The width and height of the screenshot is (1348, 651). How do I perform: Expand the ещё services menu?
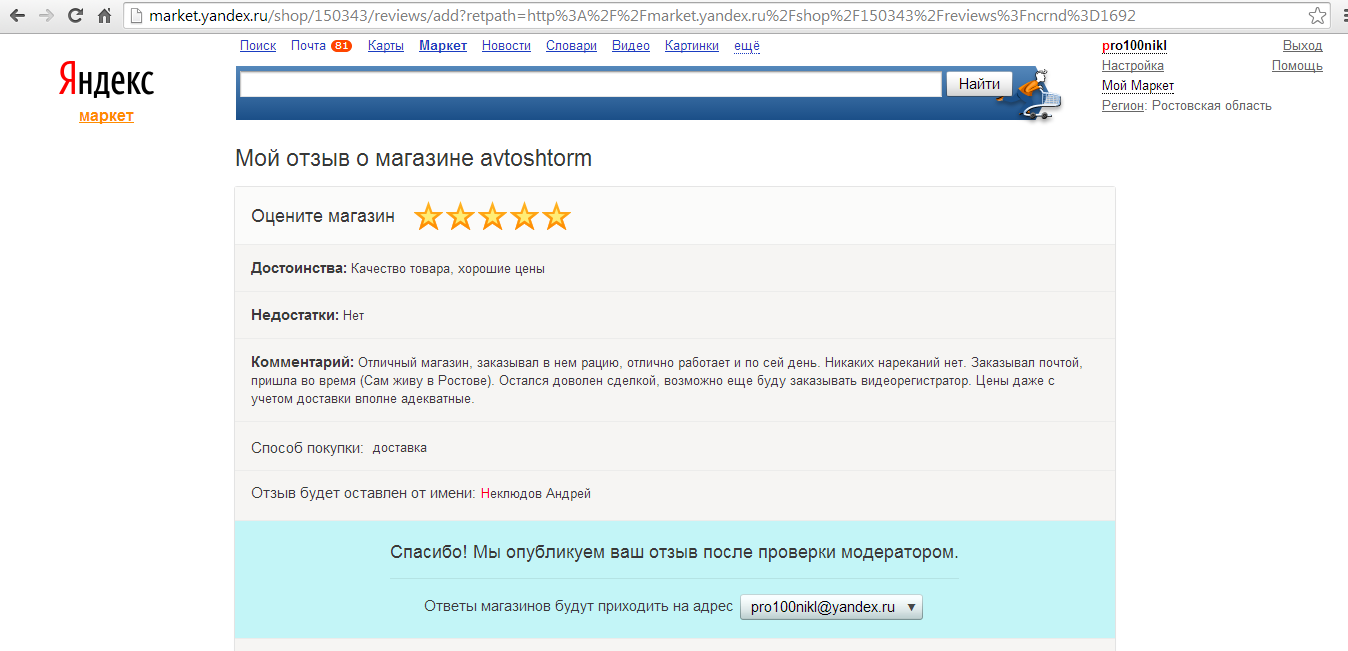click(747, 46)
